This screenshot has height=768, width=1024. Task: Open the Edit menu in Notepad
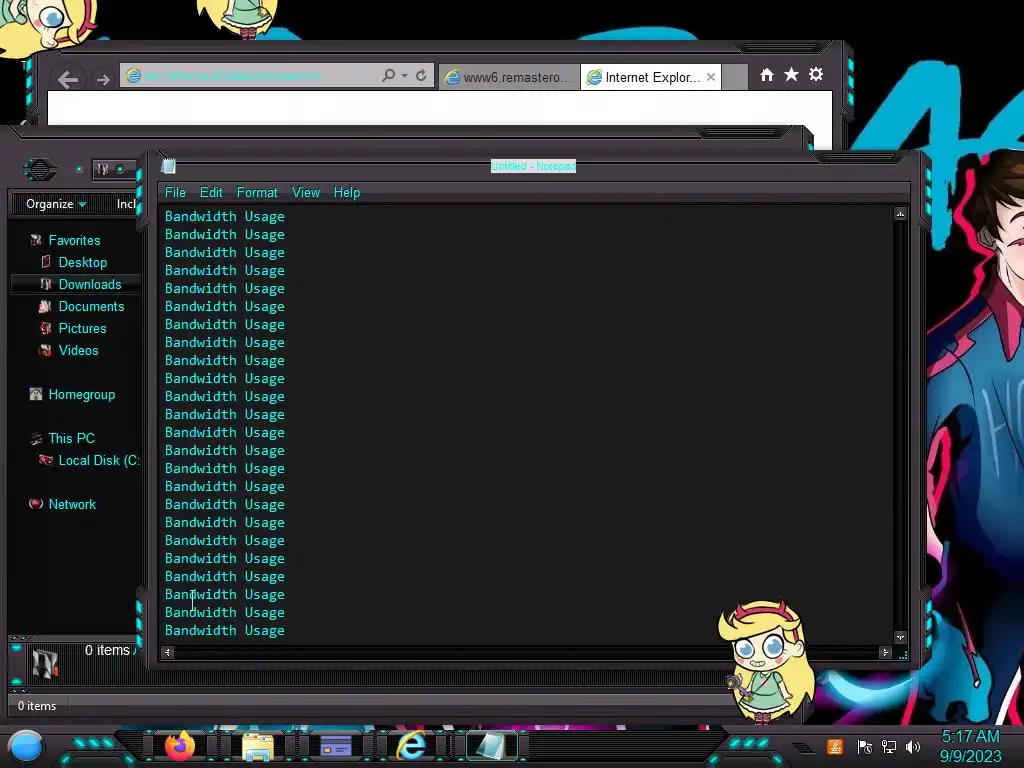[211, 193]
